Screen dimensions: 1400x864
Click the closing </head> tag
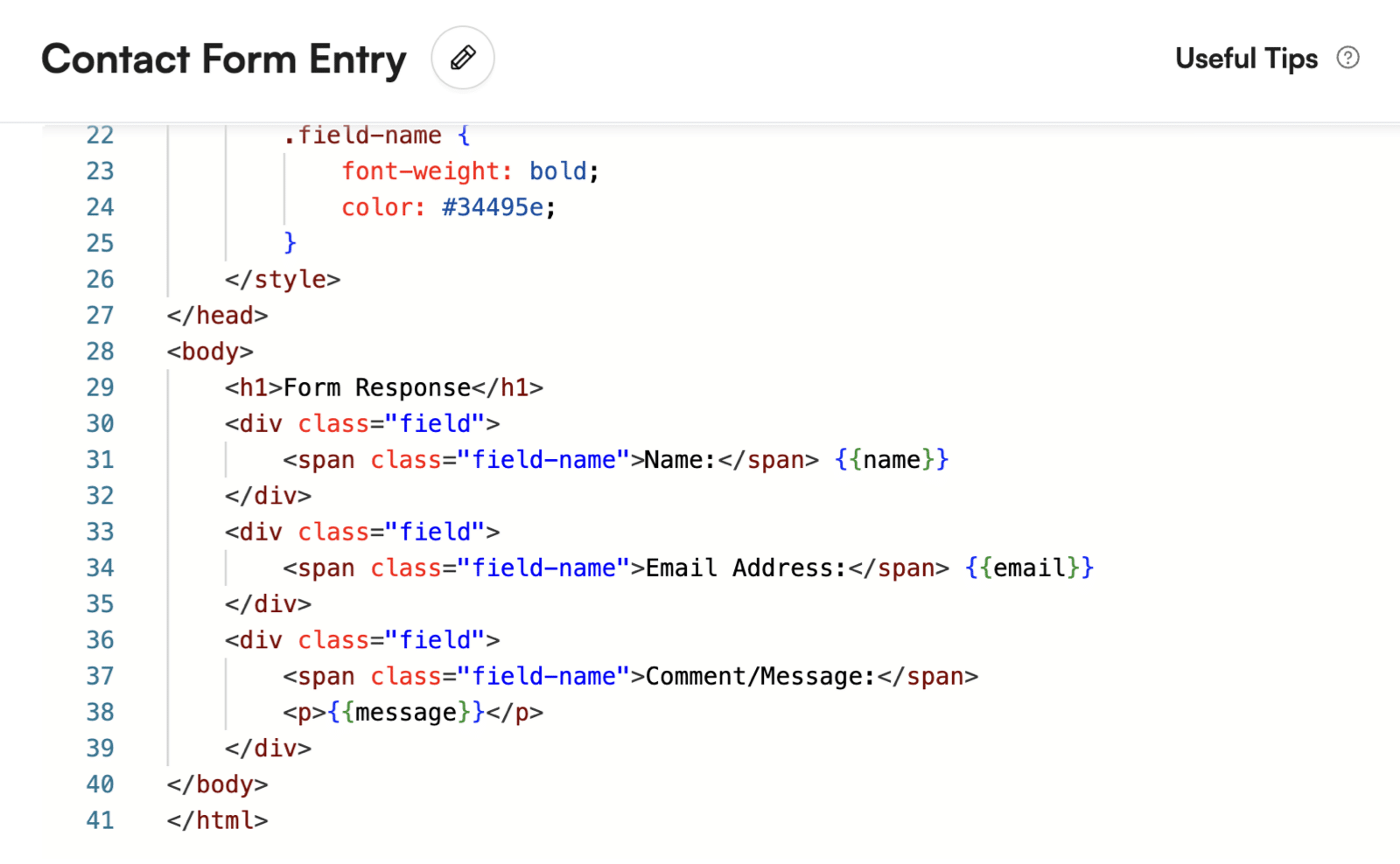point(216,315)
